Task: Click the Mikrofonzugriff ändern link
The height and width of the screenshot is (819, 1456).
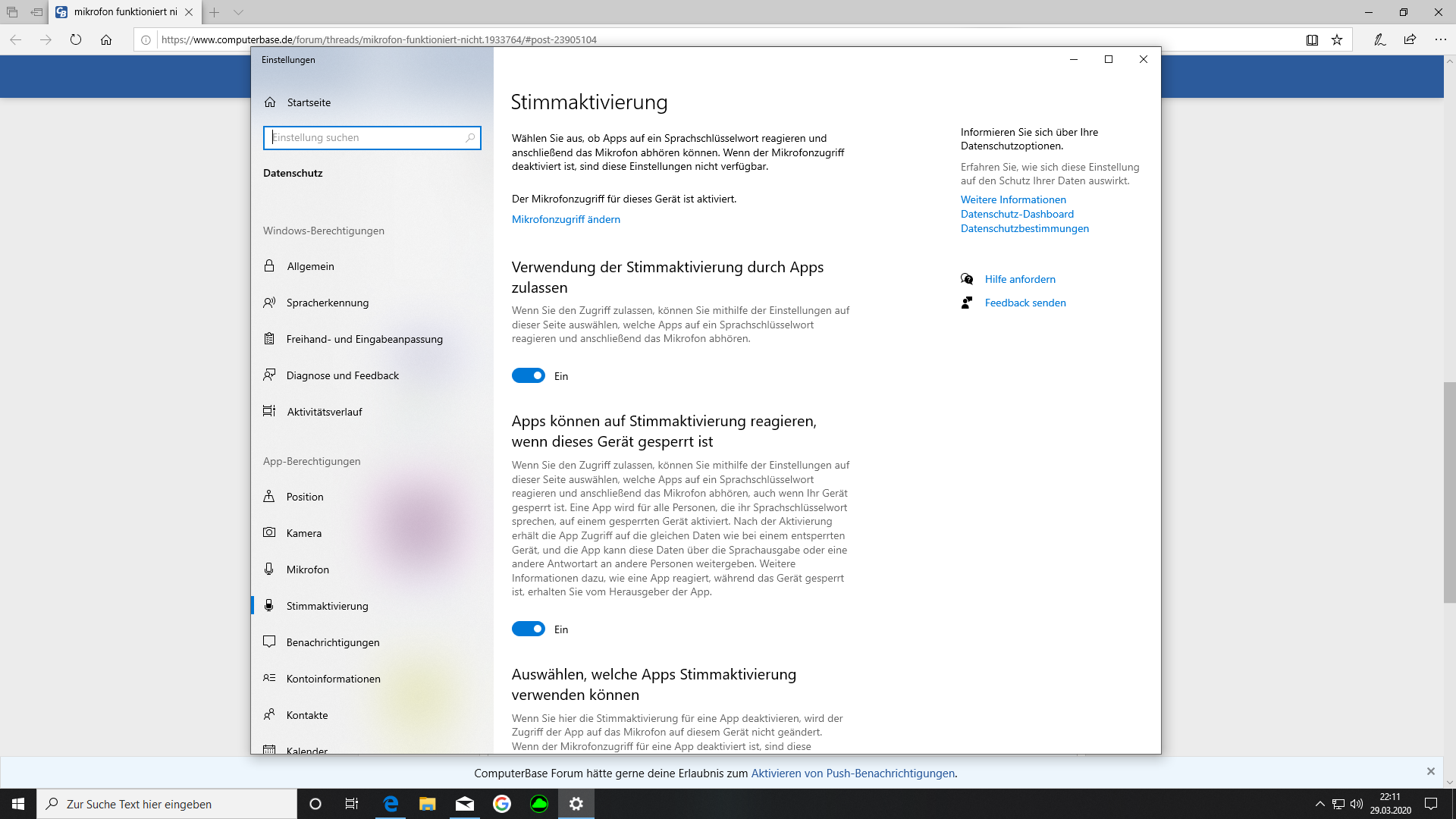Action: (566, 219)
